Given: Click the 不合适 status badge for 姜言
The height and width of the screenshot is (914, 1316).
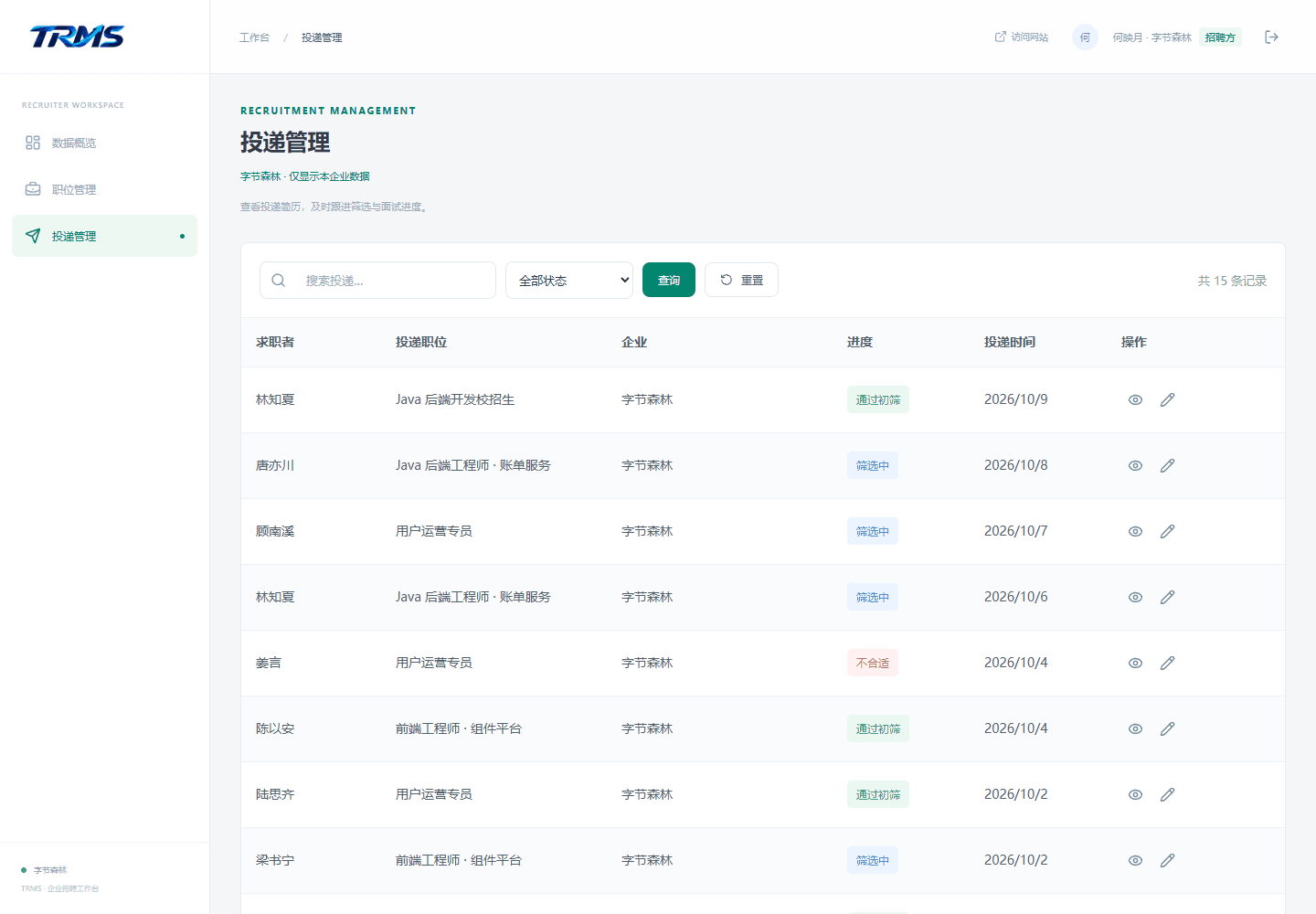Looking at the screenshot, I should pos(873,663).
